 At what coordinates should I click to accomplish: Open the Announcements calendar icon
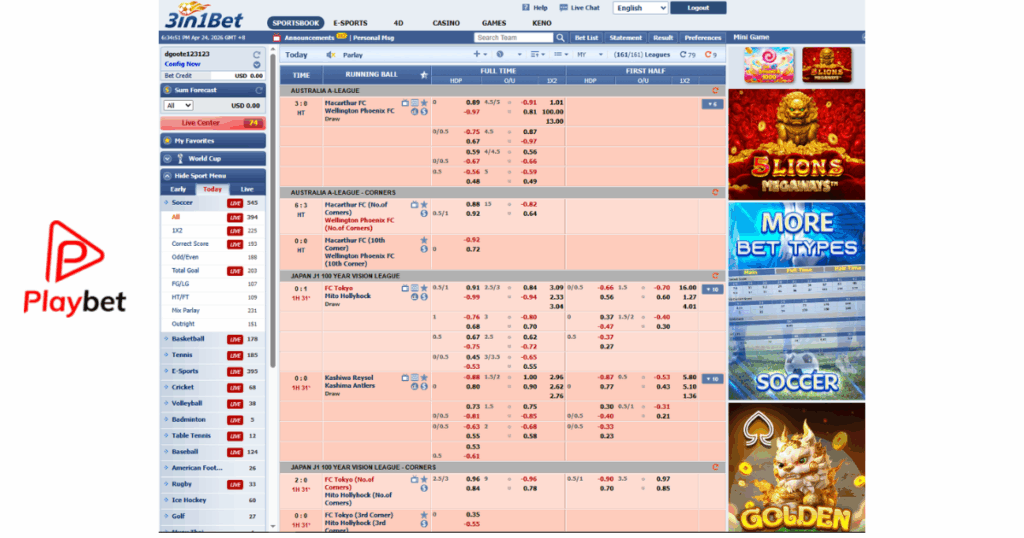(277, 38)
